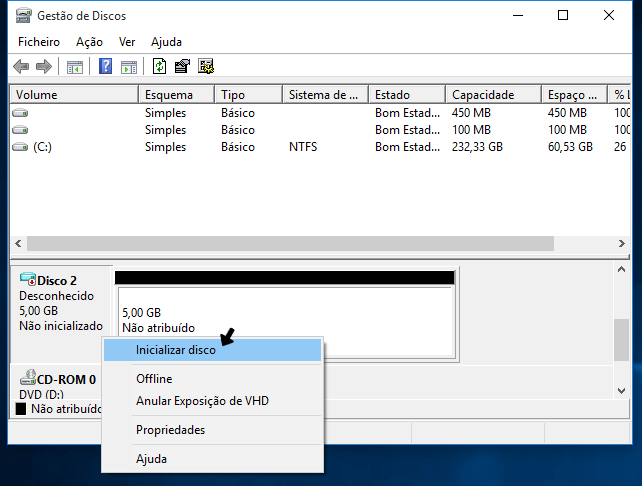
Task: Click the left arrow of horizontal scrollbar
Action: (x=18, y=243)
